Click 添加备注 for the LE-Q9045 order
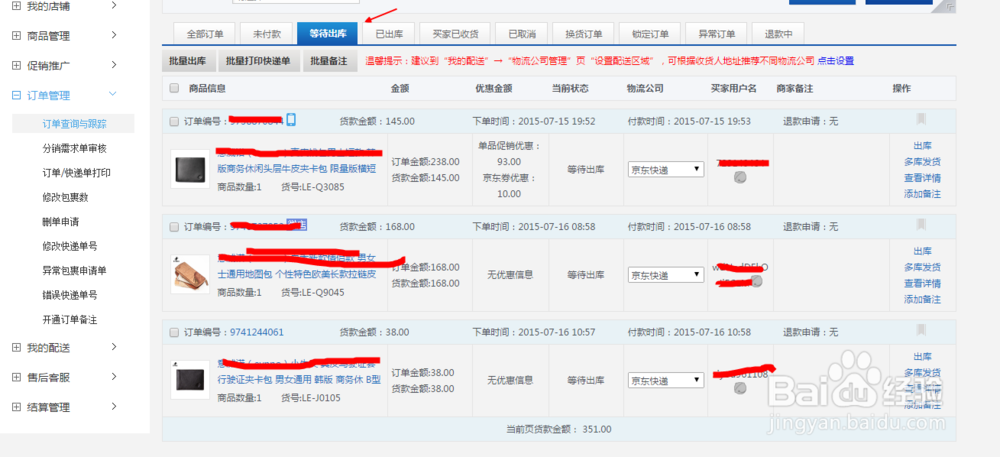The height and width of the screenshot is (457, 1000). click(x=922, y=300)
